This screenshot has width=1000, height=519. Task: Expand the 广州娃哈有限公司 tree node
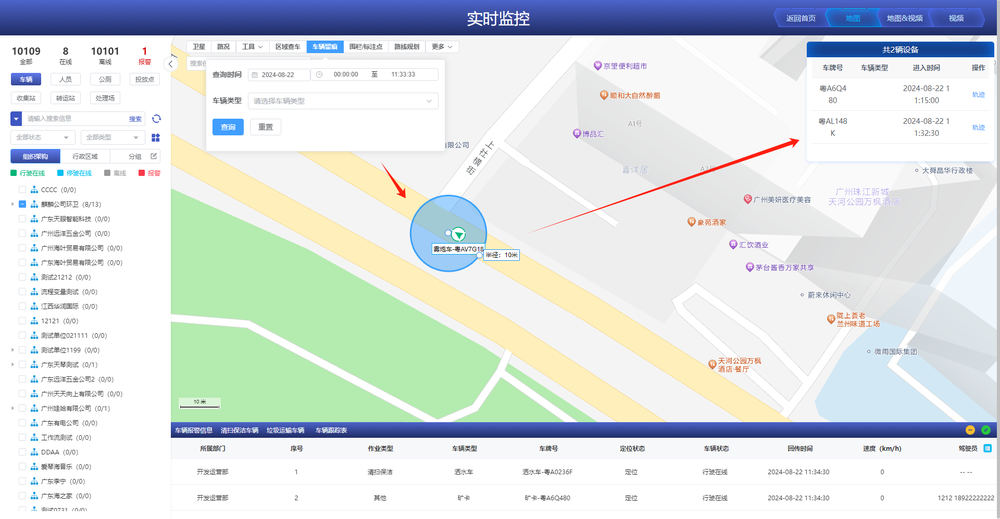click(x=13, y=408)
